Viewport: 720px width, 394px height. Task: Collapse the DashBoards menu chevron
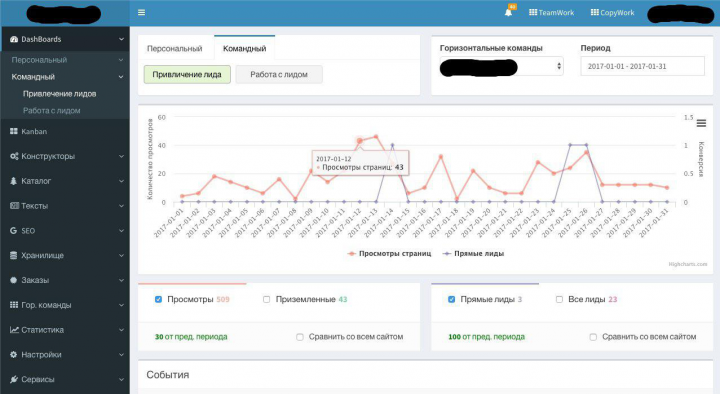(121, 39)
